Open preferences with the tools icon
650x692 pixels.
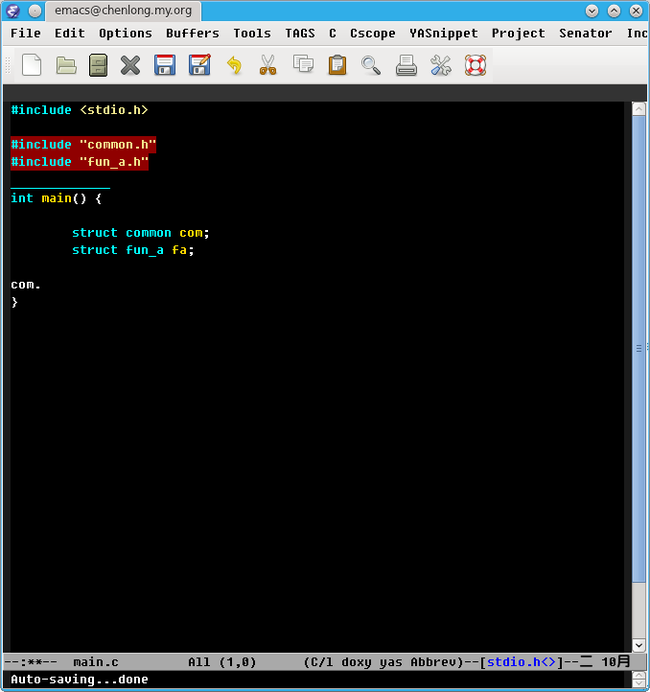441,65
